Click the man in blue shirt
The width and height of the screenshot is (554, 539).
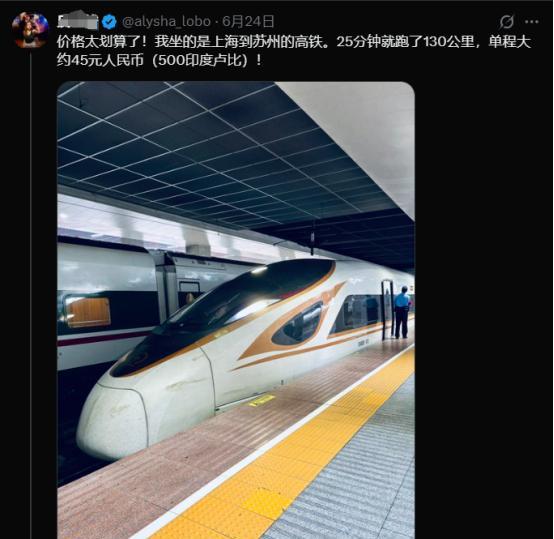click(402, 312)
